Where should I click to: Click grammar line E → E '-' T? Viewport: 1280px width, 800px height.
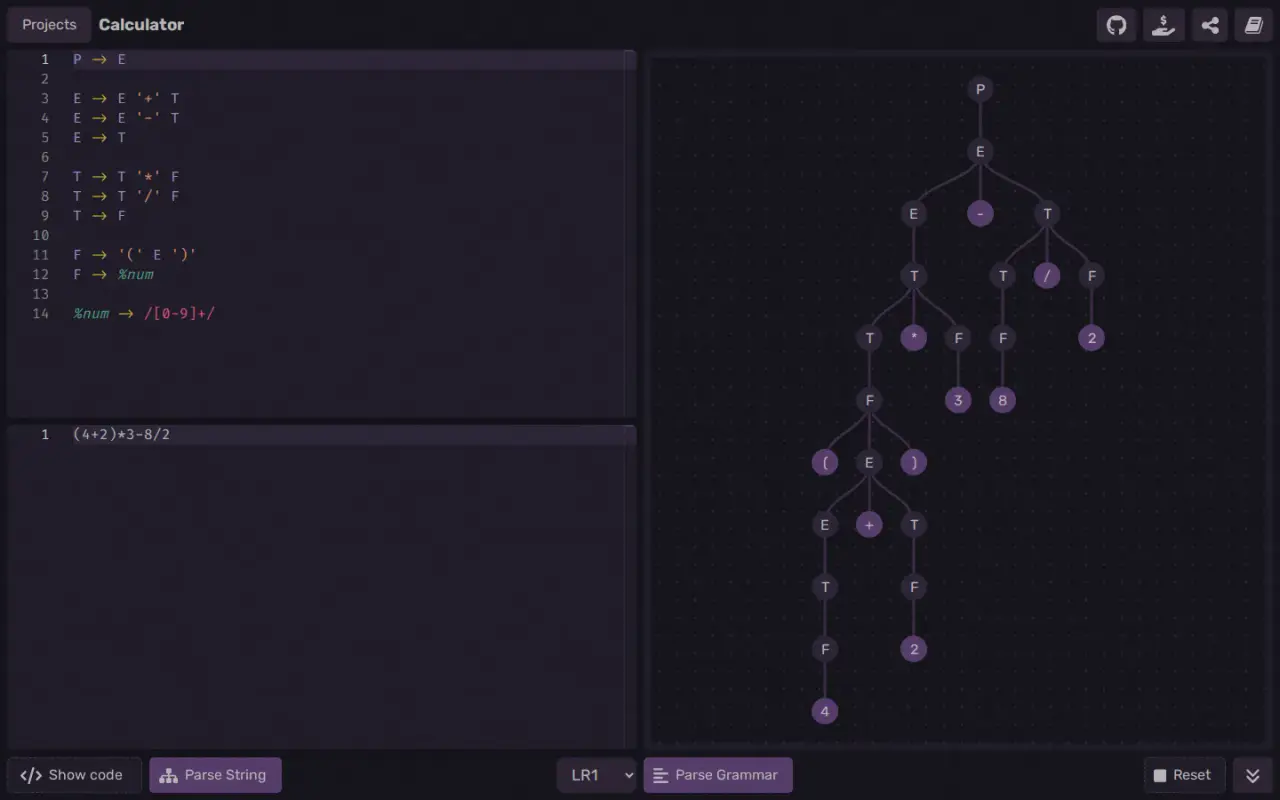pyautogui.click(x=126, y=118)
